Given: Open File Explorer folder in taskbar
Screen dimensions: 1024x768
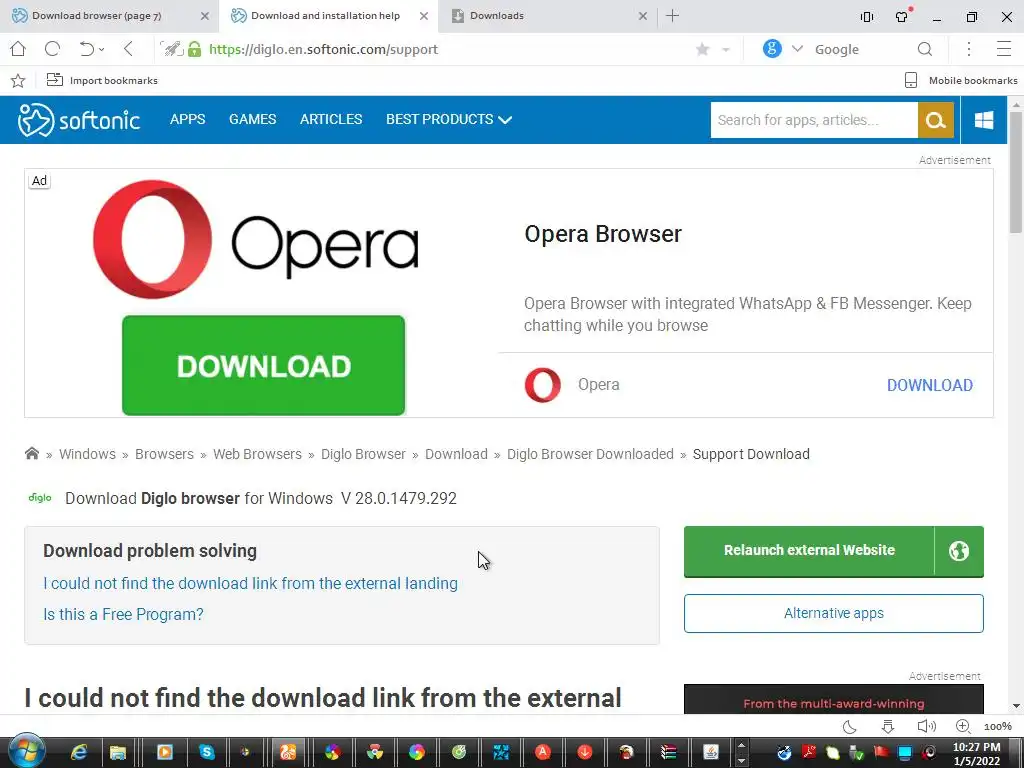Looking at the screenshot, I should [x=118, y=752].
